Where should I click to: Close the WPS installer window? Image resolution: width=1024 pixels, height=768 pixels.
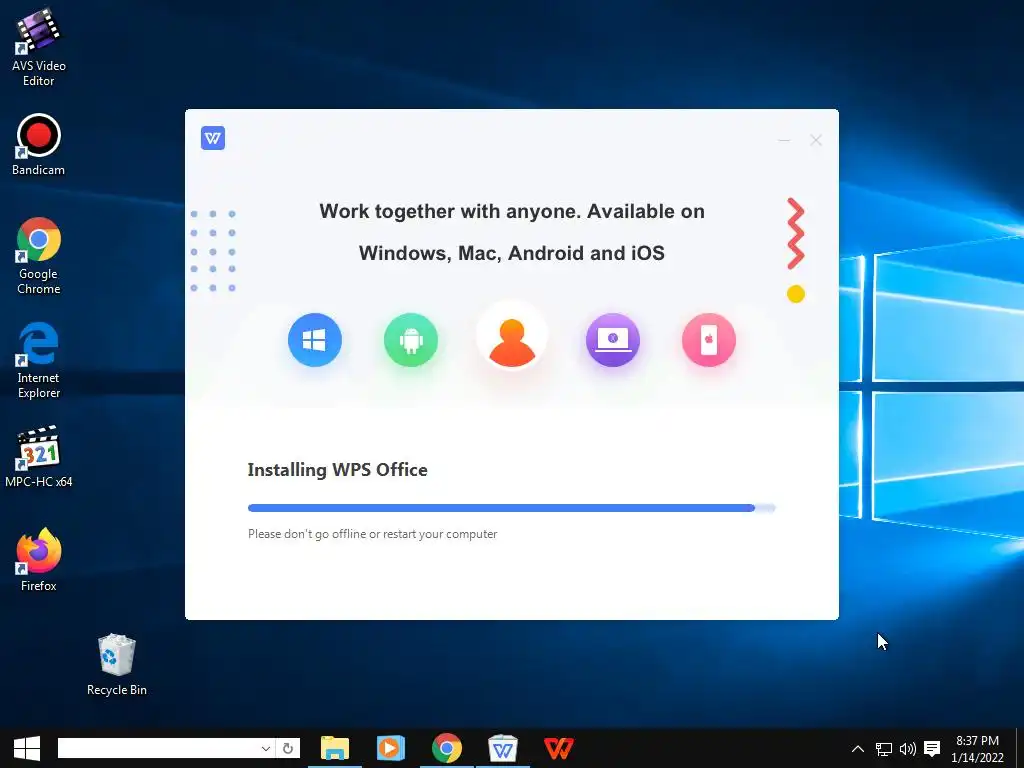click(816, 140)
